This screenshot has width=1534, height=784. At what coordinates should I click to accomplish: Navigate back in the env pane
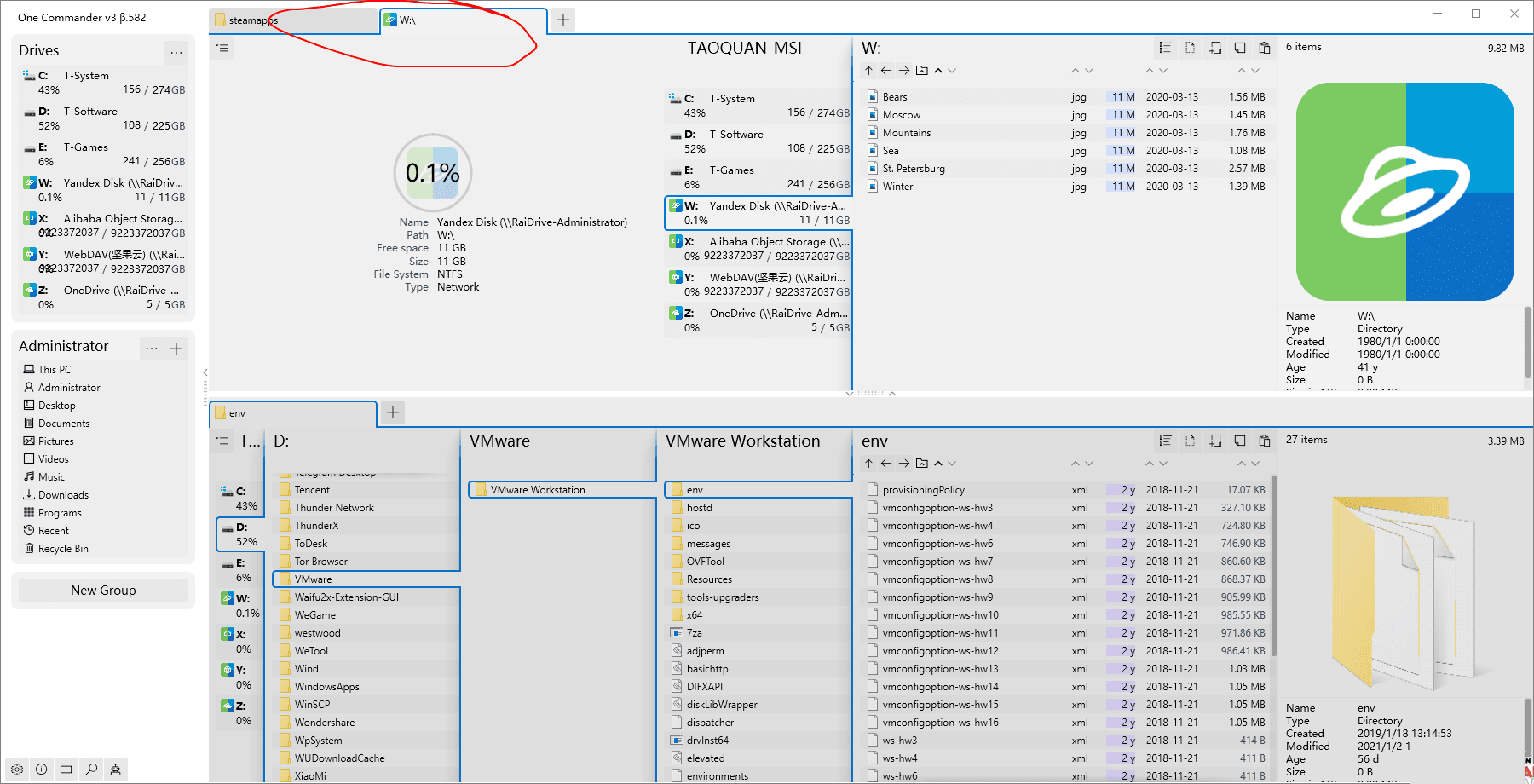886,464
